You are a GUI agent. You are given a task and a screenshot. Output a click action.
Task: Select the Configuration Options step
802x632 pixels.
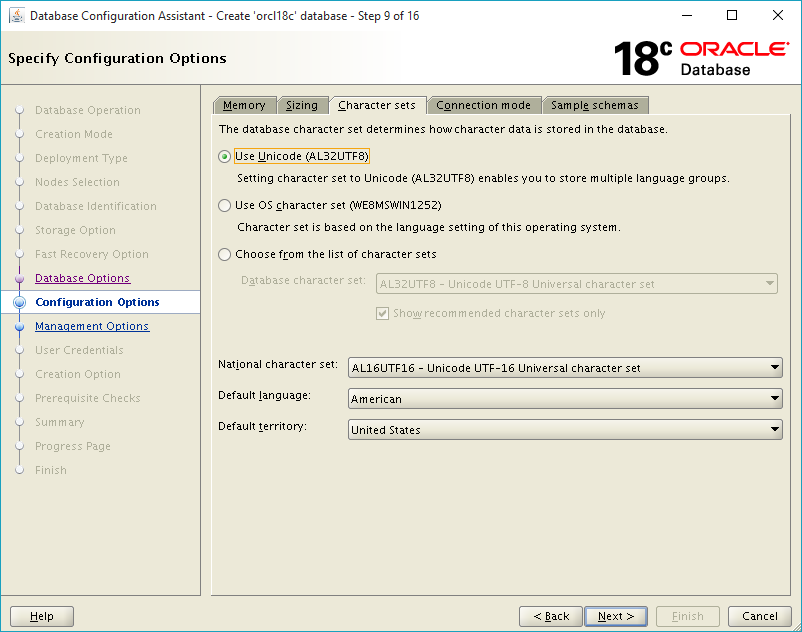coord(97,302)
